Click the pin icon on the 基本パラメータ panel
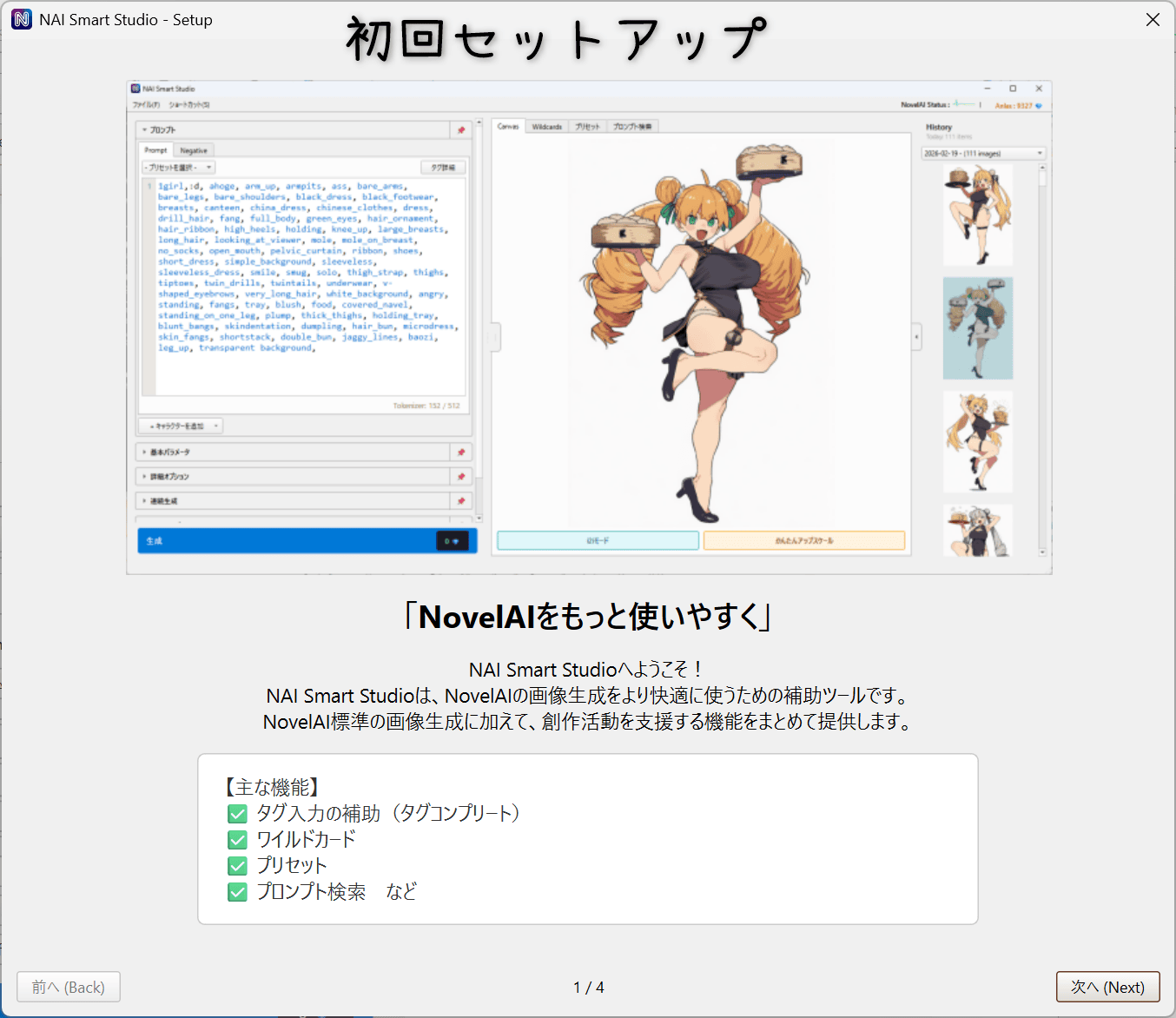Viewport: 1176px width, 1018px height. coord(460,452)
